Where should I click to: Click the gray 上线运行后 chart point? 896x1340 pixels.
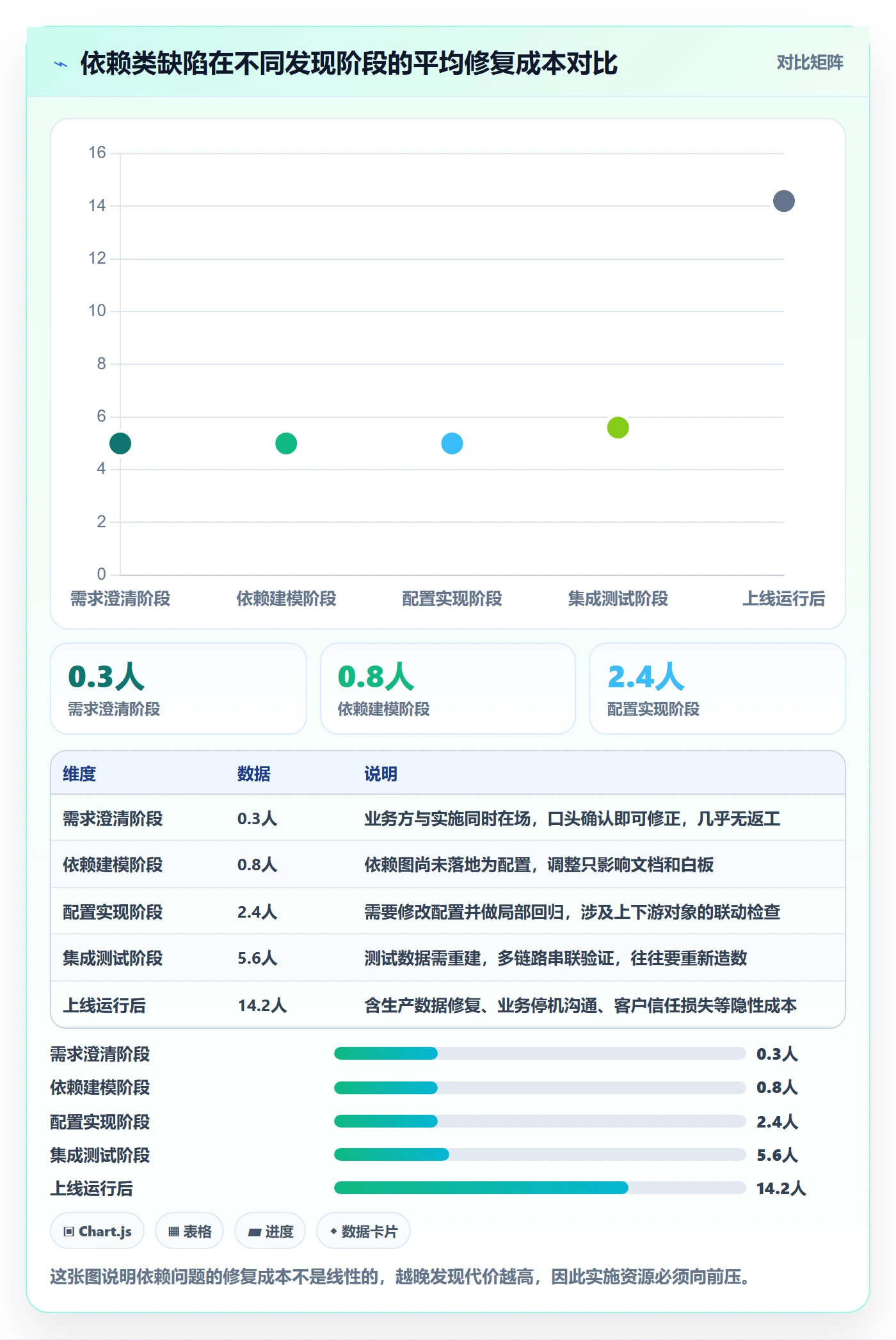coord(784,201)
